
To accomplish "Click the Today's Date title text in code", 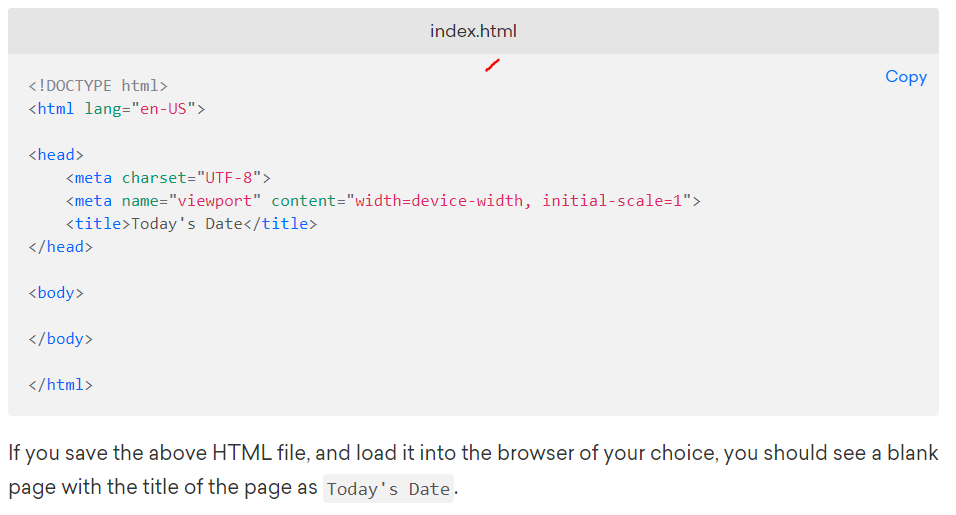I will tap(187, 224).
